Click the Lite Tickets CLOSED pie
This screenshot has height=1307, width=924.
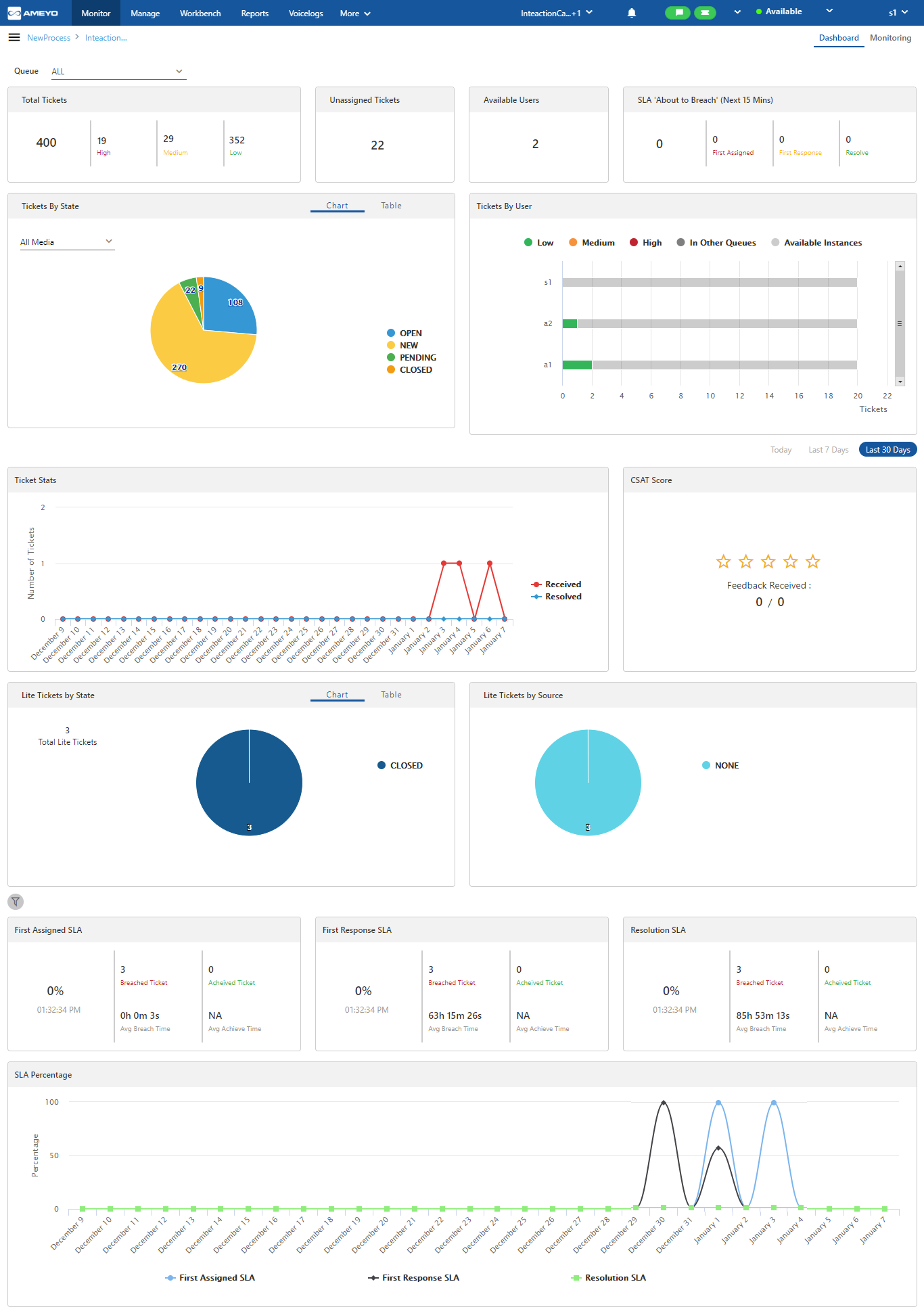pyautogui.click(x=249, y=783)
